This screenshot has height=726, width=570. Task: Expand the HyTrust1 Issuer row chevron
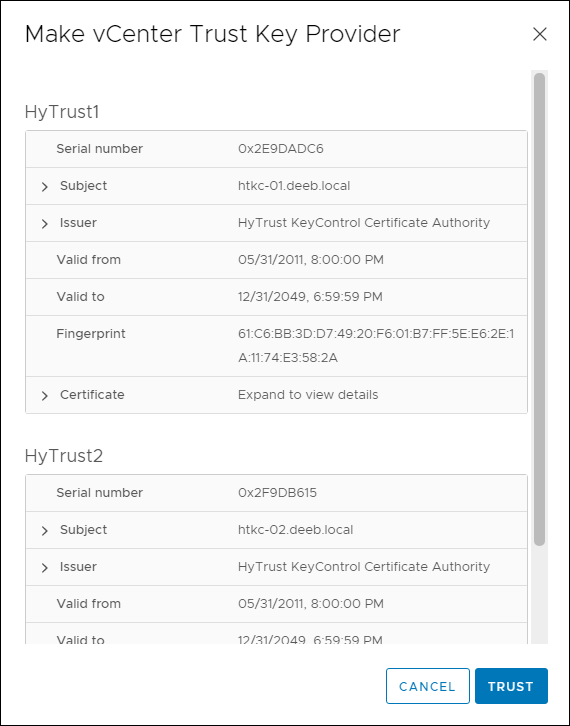tap(44, 224)
